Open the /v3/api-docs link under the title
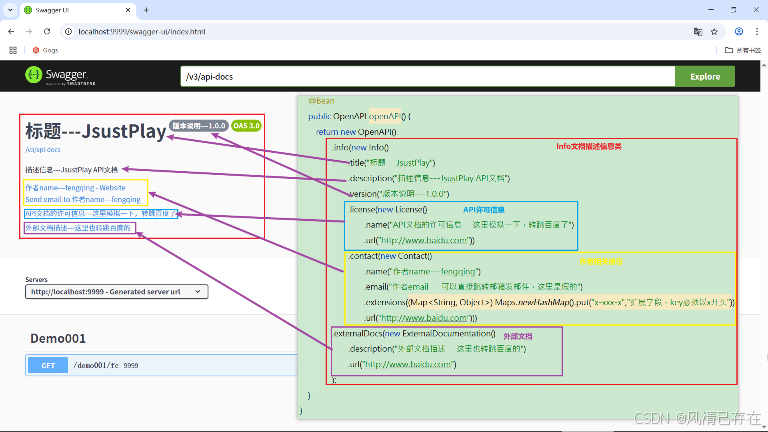Viewport: 768px width, 432px height. point(43,149)
